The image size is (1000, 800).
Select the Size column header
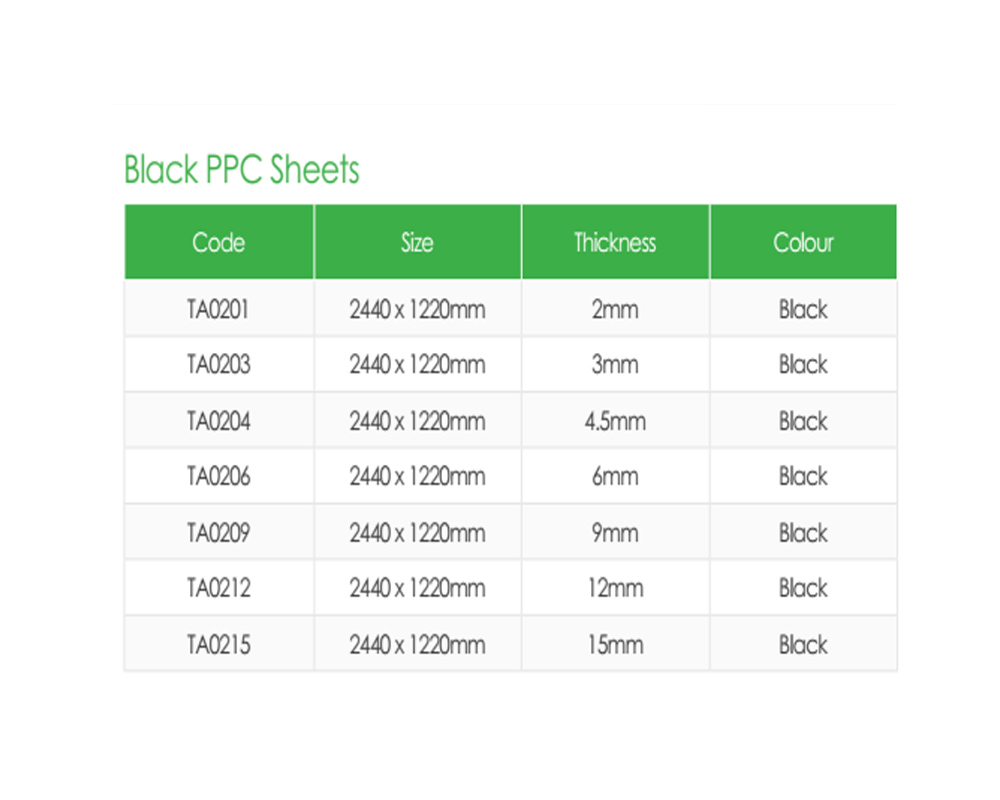pos(417,243)
